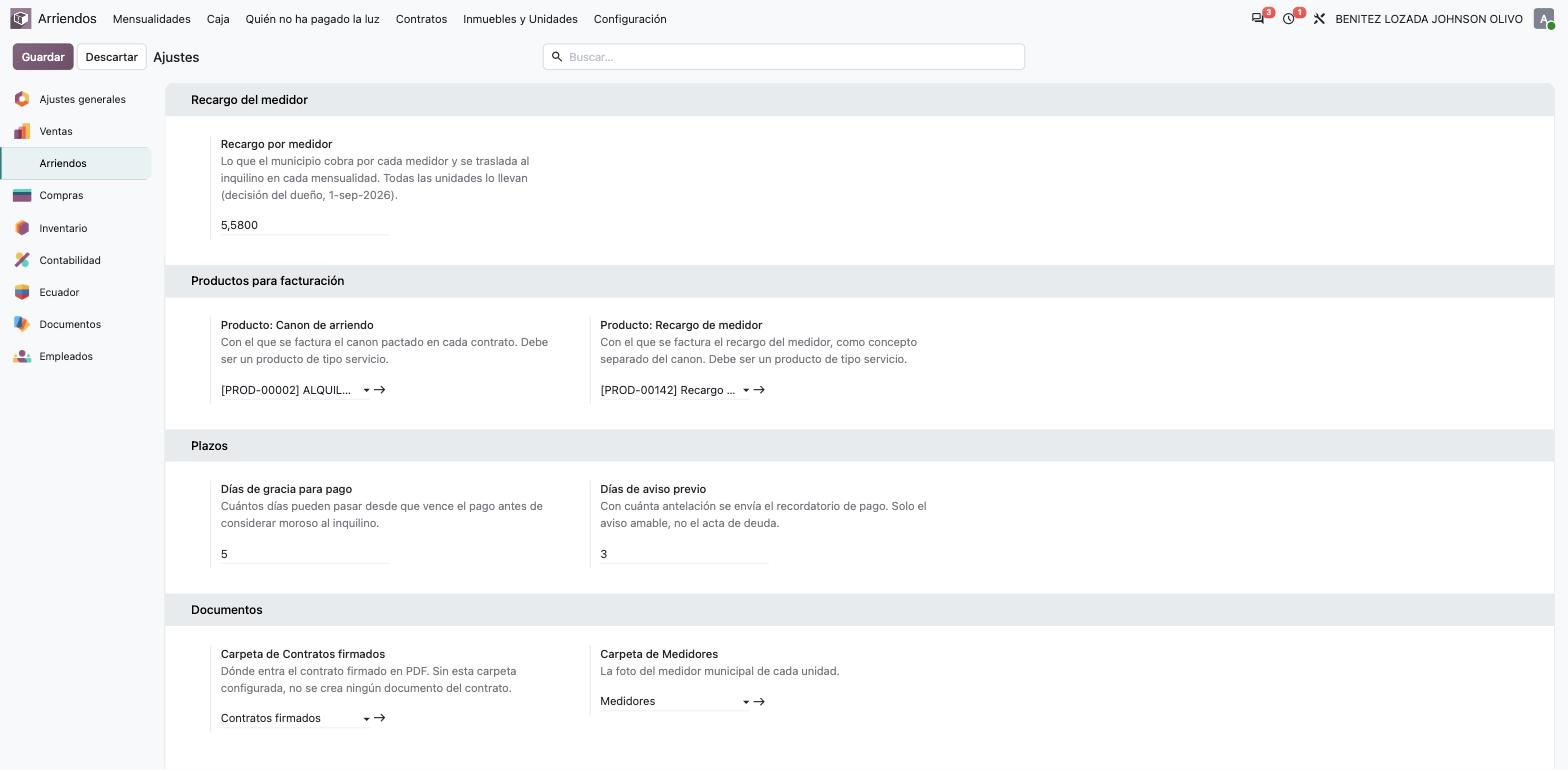Click the Inventario settings label
This screenshot has height=770, width=1568.
[63, 228]
